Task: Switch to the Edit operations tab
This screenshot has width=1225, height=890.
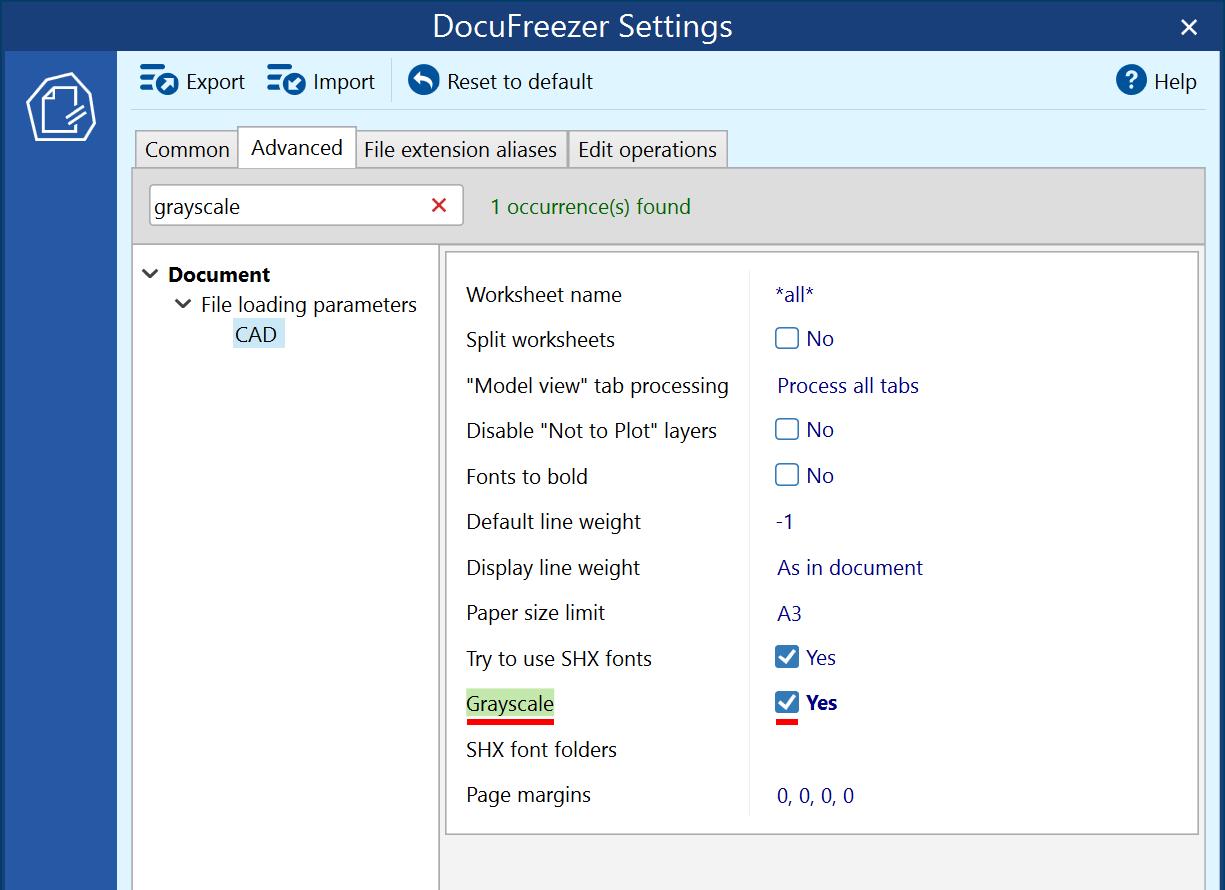Action: tap(647, 149)
